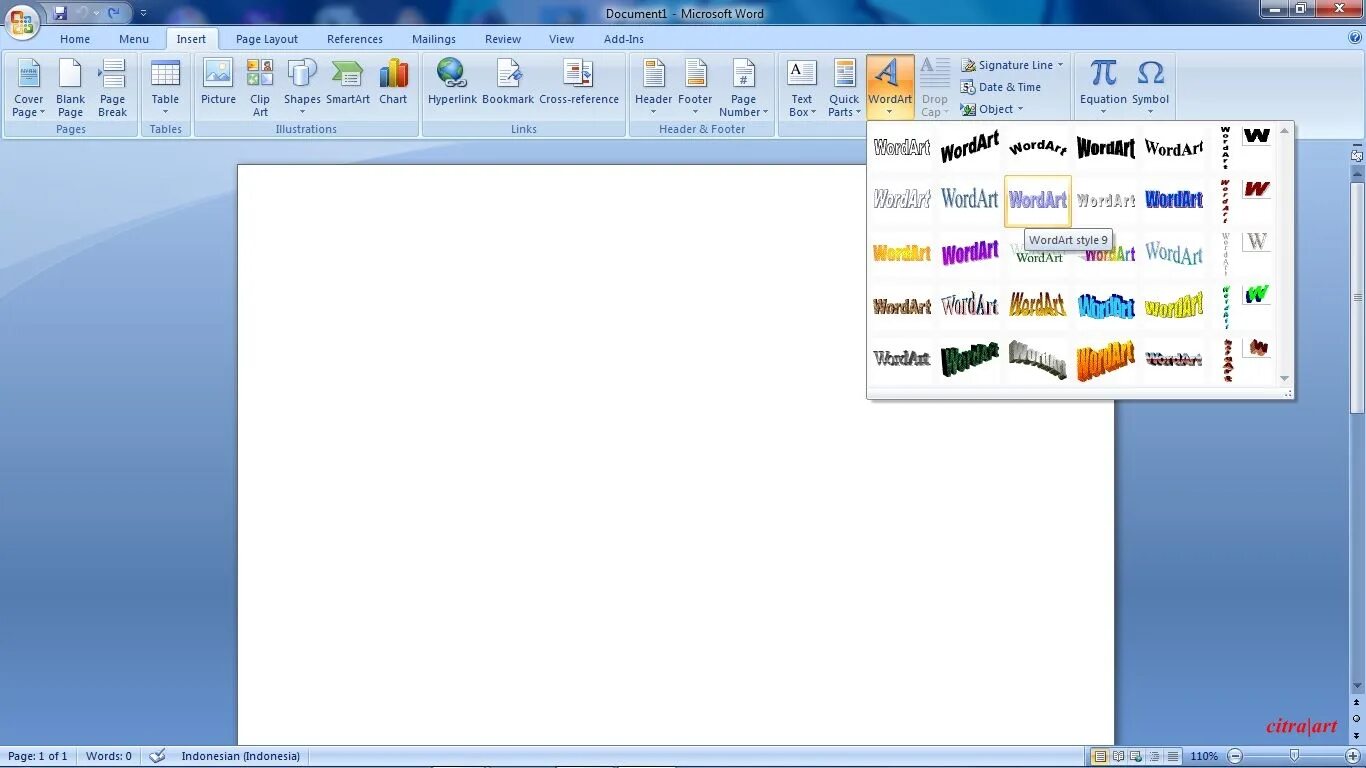Go to the Mailings tab

pyautogui.click(x=434, y=39)
